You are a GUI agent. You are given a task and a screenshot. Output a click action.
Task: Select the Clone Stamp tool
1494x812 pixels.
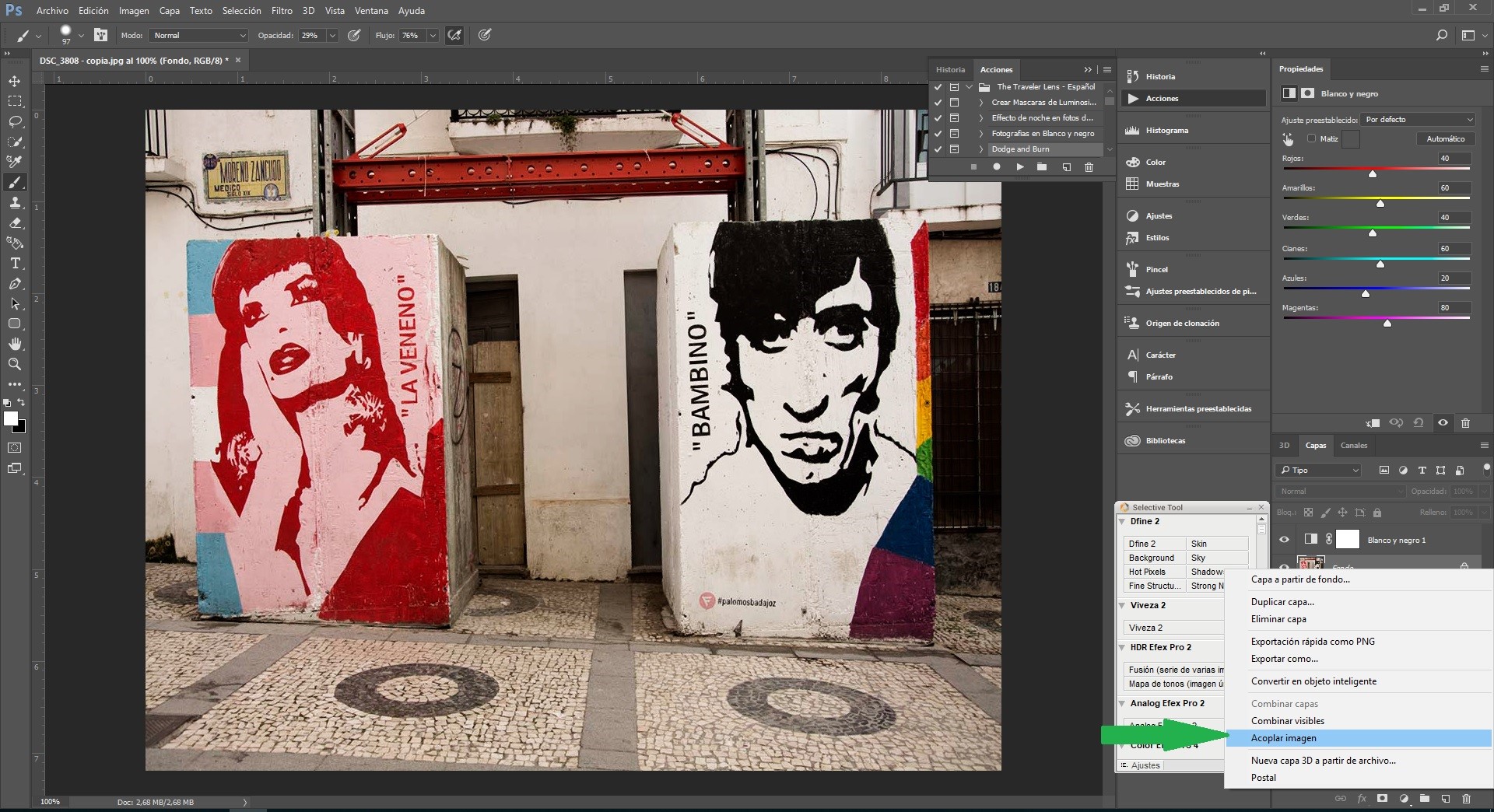coord(15,202)
